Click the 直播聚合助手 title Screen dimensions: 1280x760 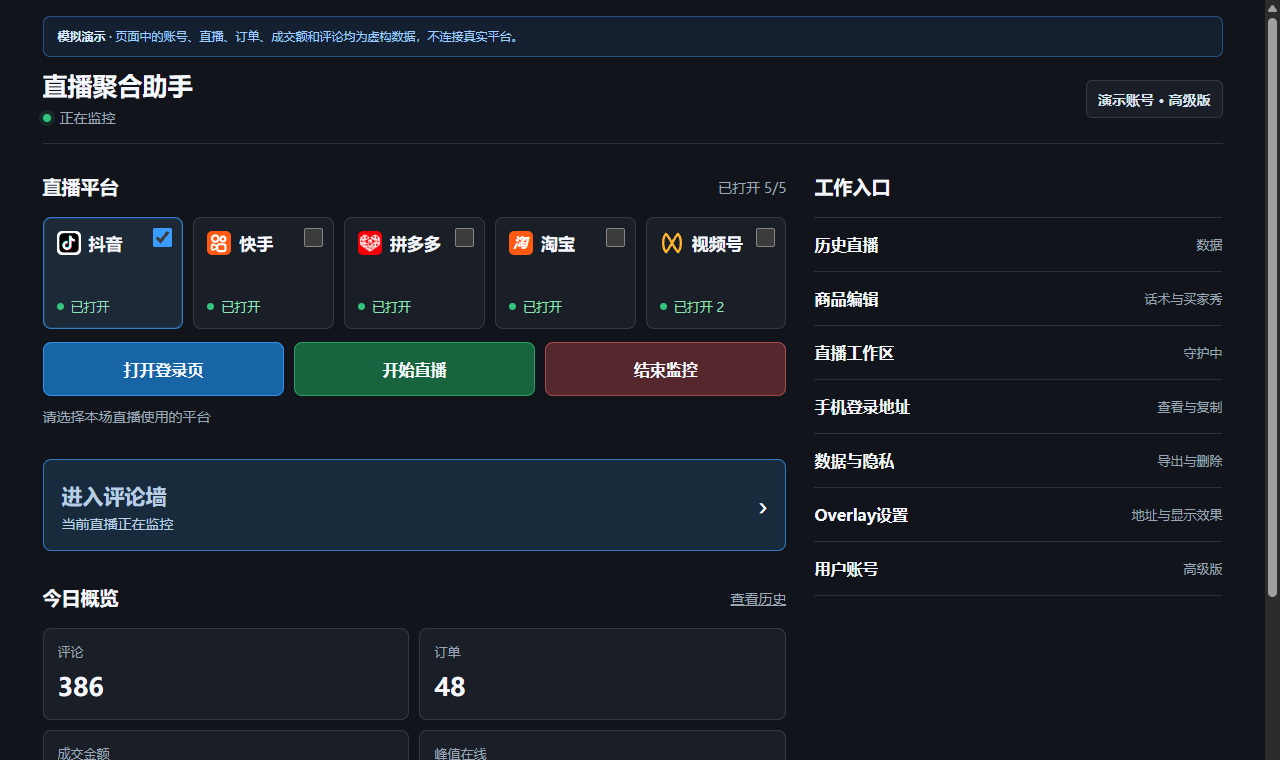[118, 87]
